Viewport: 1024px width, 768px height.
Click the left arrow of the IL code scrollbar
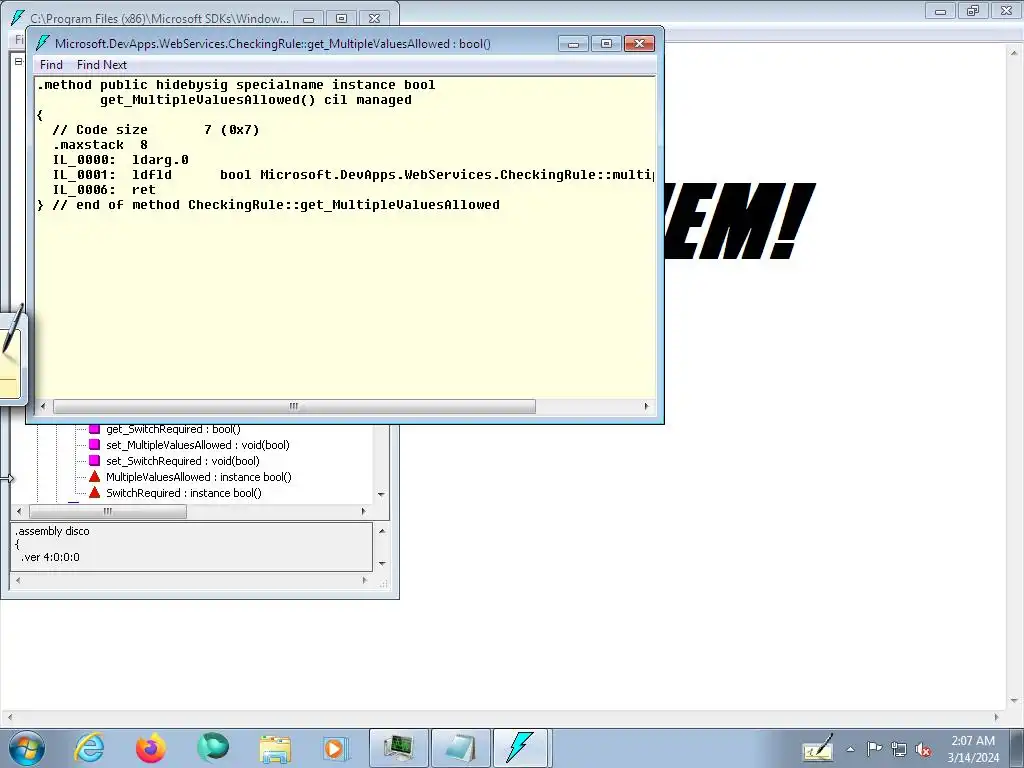click(43, 406)
